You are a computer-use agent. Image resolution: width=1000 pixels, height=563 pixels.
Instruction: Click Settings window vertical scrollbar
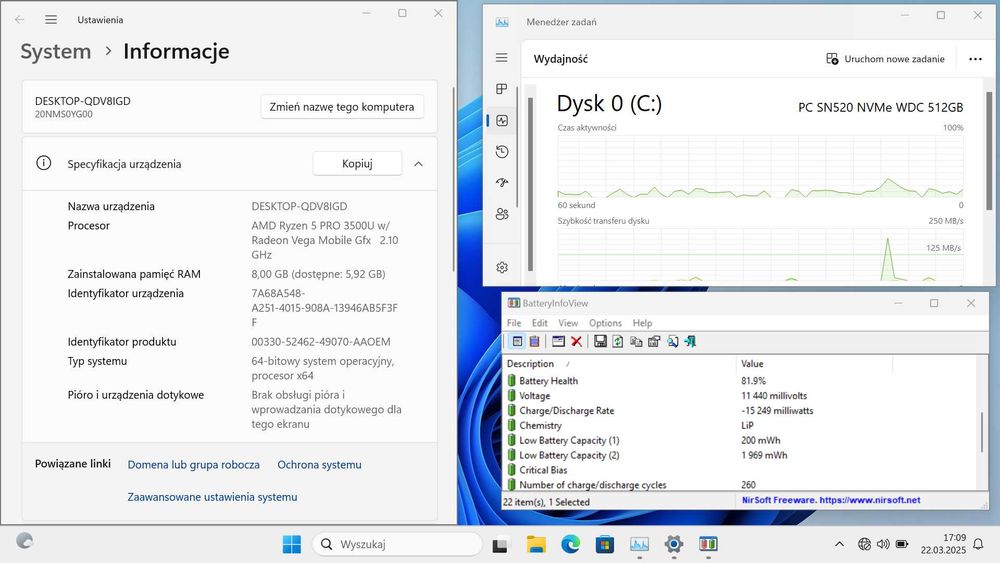point(453,179)
